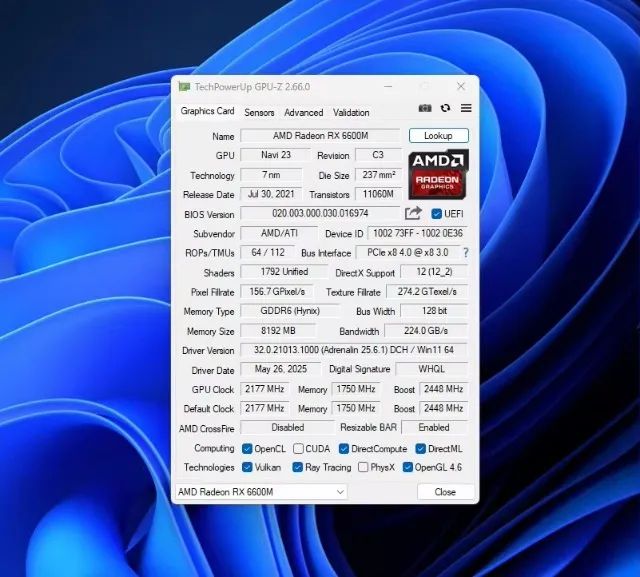Click the Default Clock row Boost 2448 MHz
640x577 pixels.
click(444, 408)
